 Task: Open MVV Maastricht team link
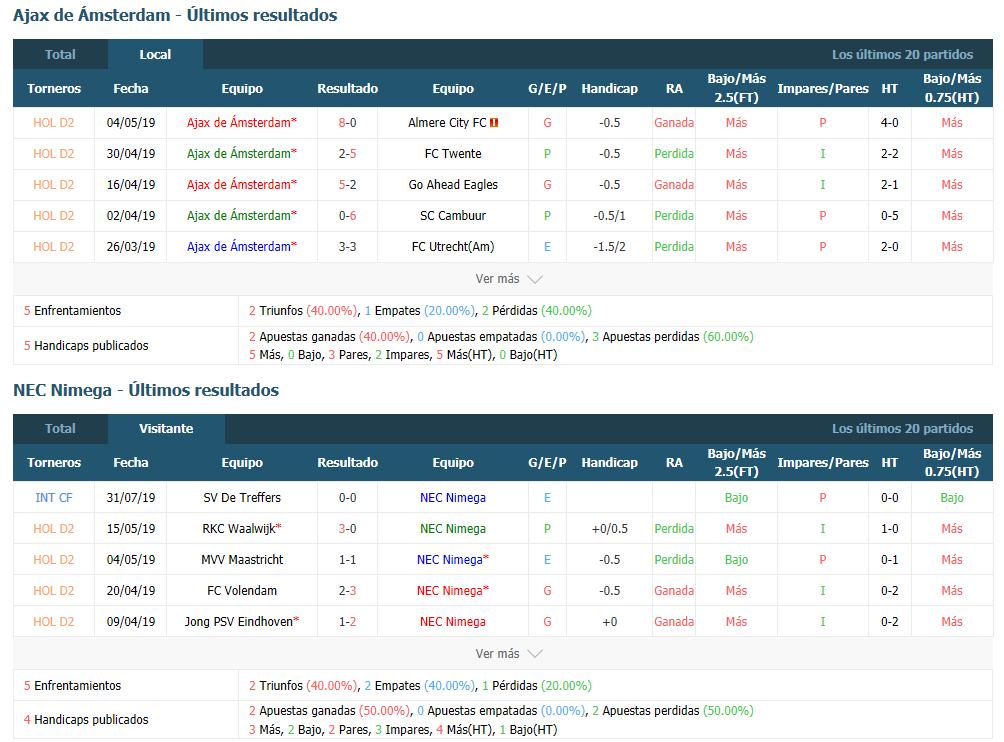[x=242, y=560]
